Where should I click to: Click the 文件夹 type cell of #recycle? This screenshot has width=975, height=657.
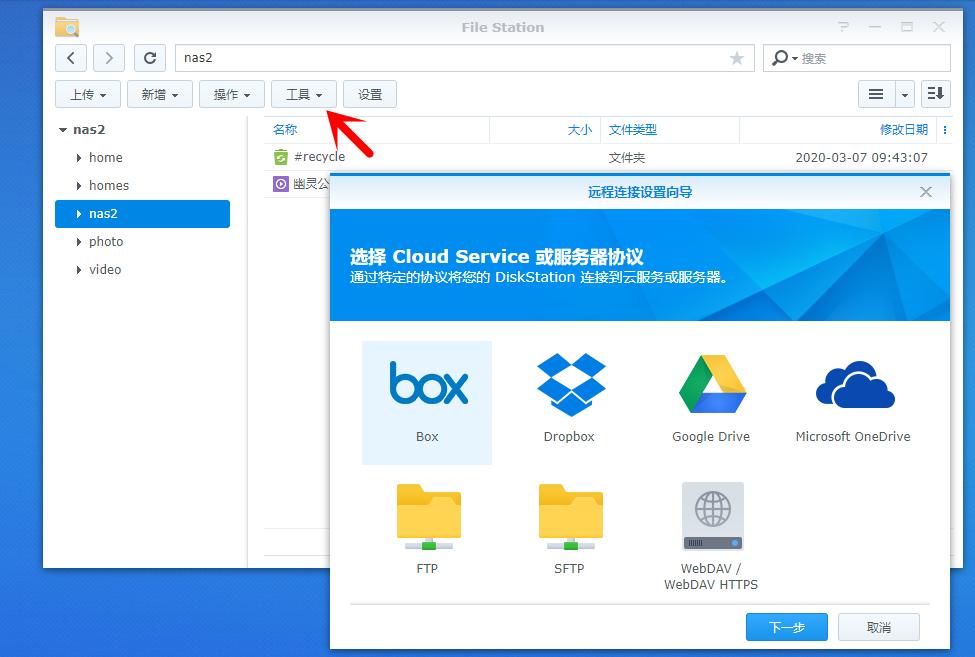click(626, 158)
